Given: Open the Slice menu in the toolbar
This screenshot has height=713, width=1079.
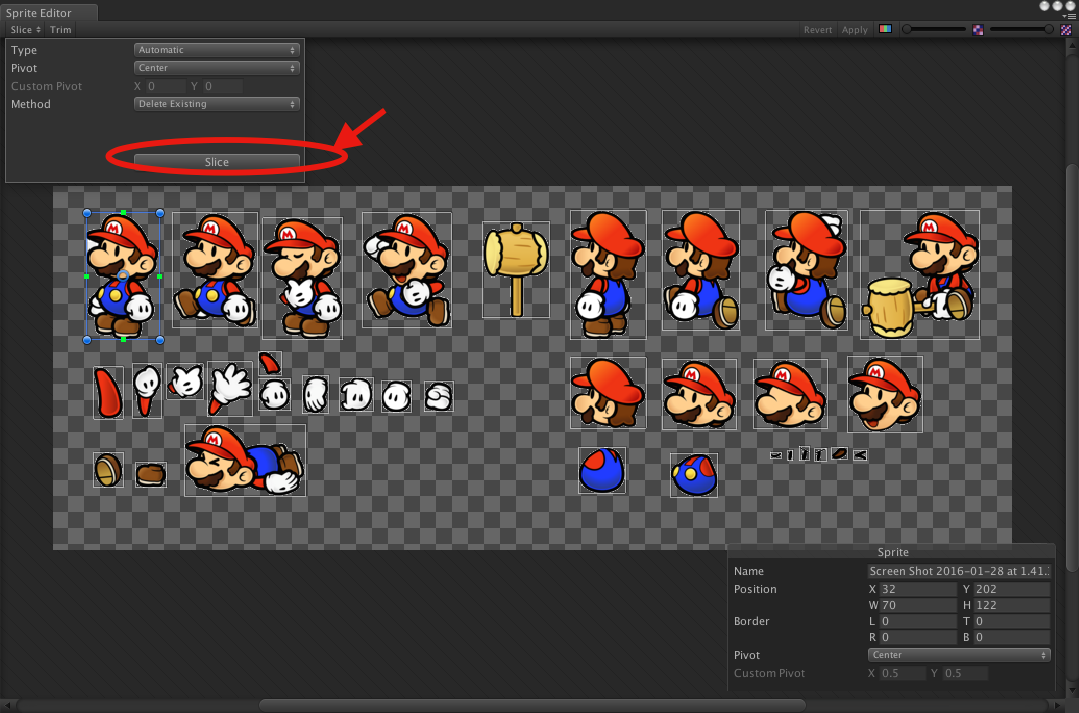Looking at the screenshot, I should (25, 30).
